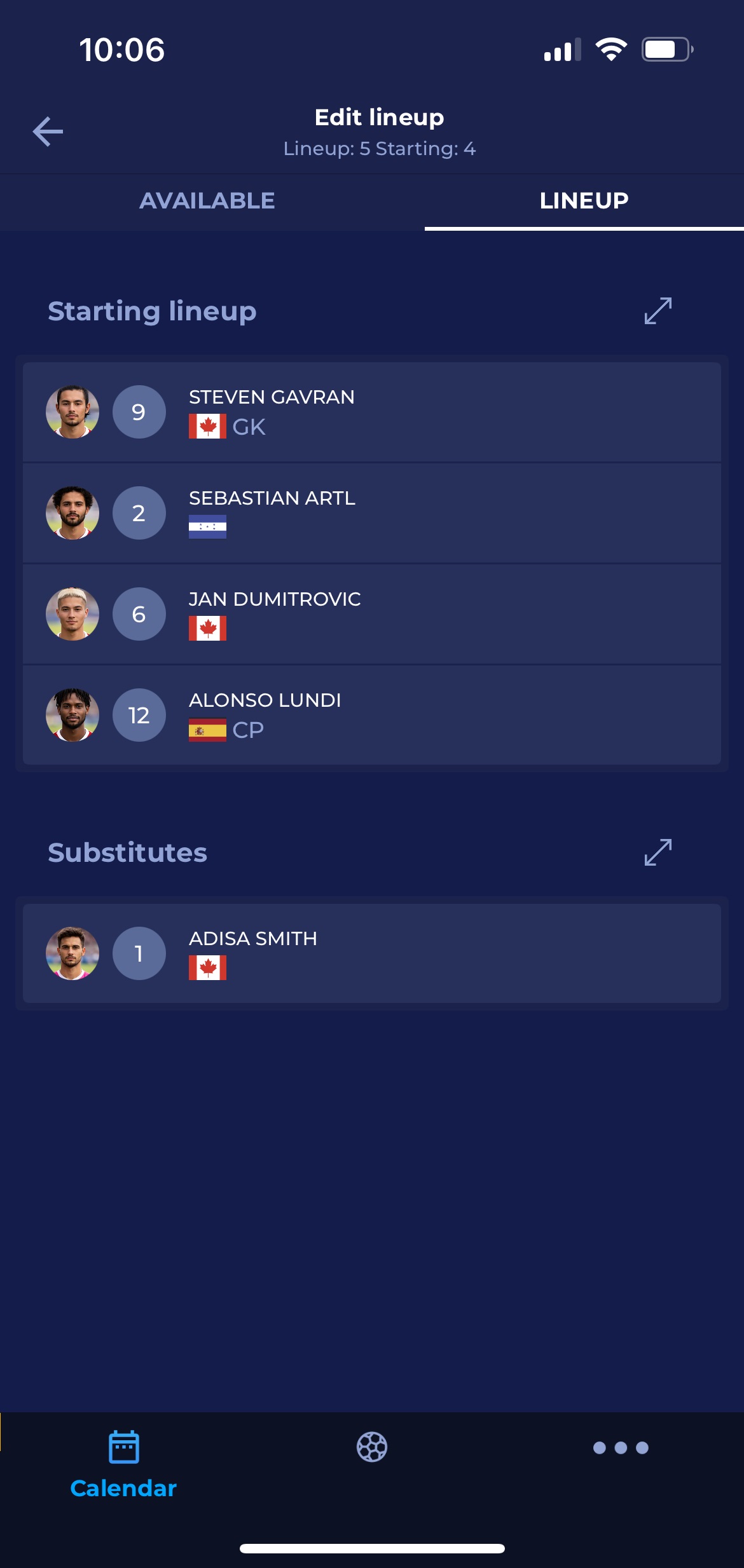Screen dimensions: 744x1568
Task: Open the soccer ball tab
Action: pyautogui.click(x=372, y=1447)
